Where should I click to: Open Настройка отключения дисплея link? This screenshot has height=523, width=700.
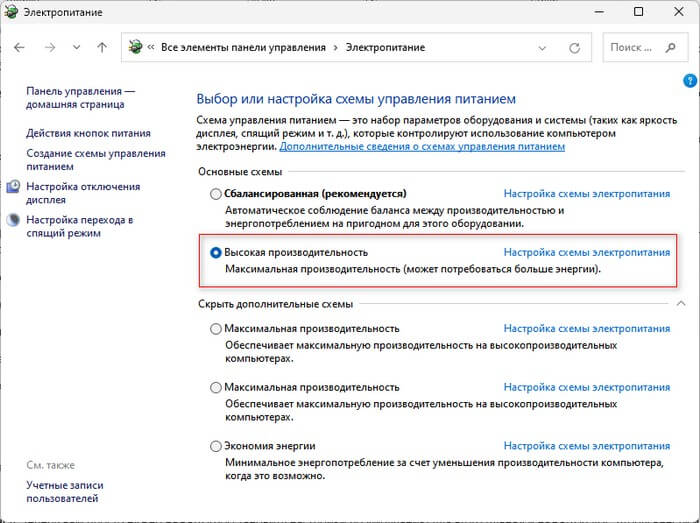83,193
